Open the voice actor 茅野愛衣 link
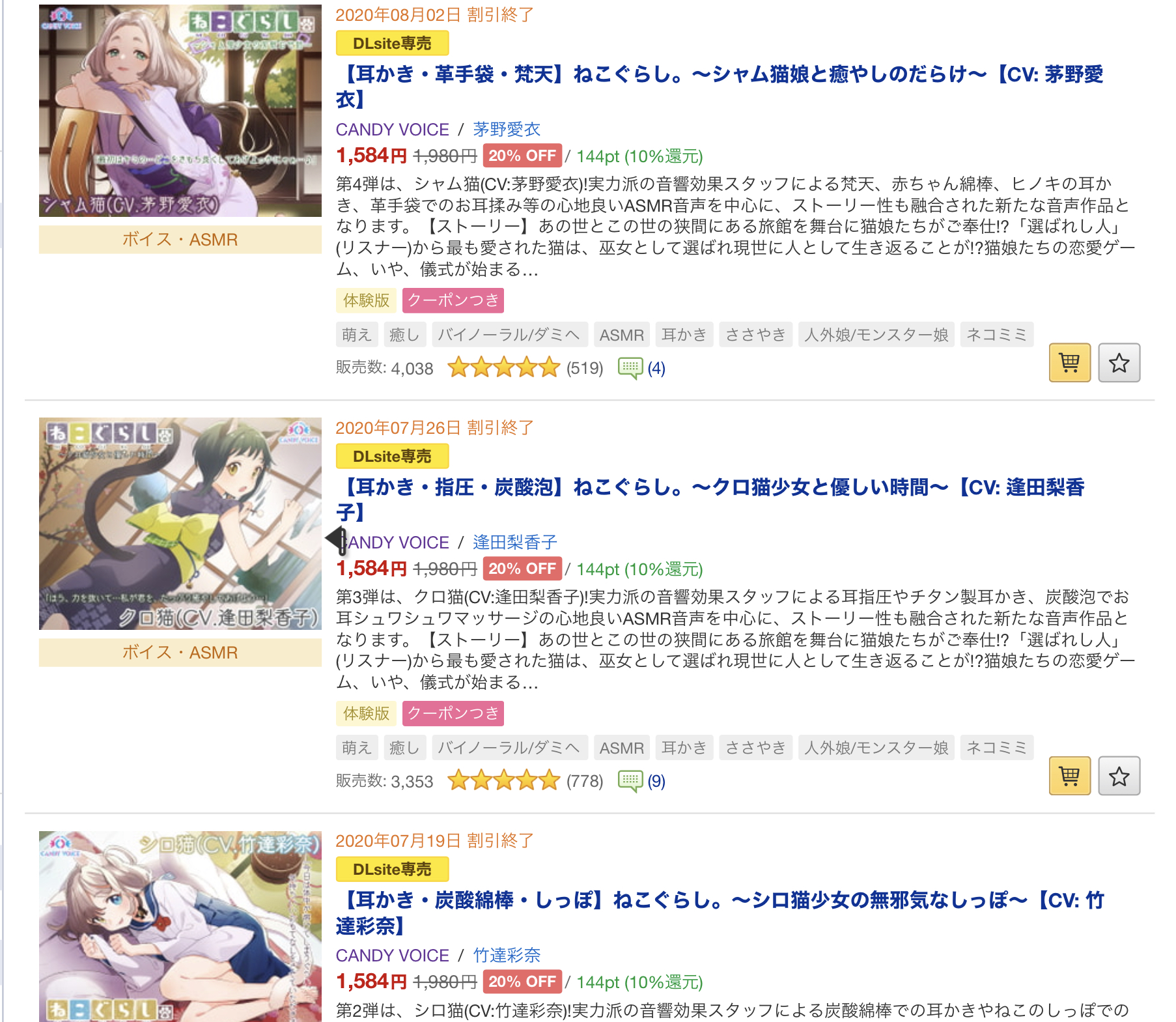 pos(507,129)
